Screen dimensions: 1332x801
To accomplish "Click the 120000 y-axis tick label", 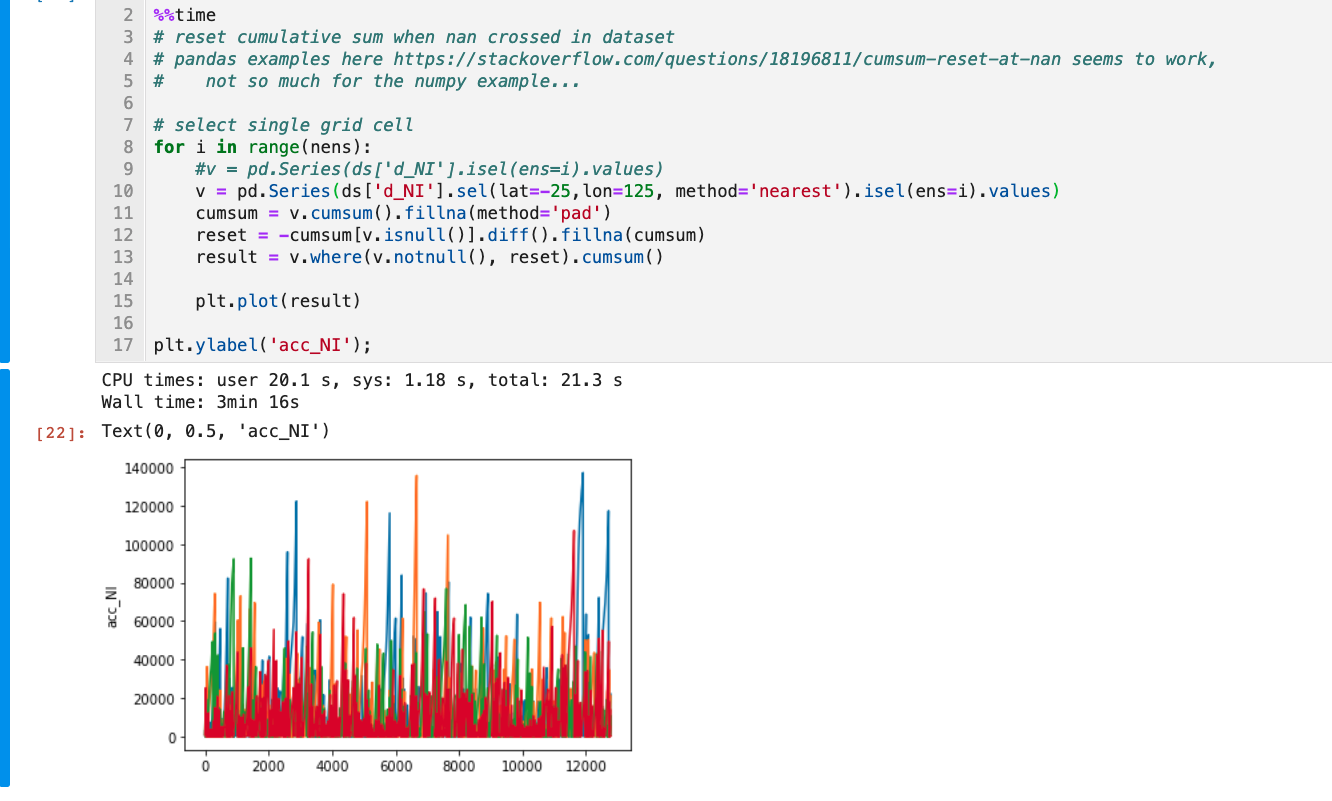I will point(149,507).
